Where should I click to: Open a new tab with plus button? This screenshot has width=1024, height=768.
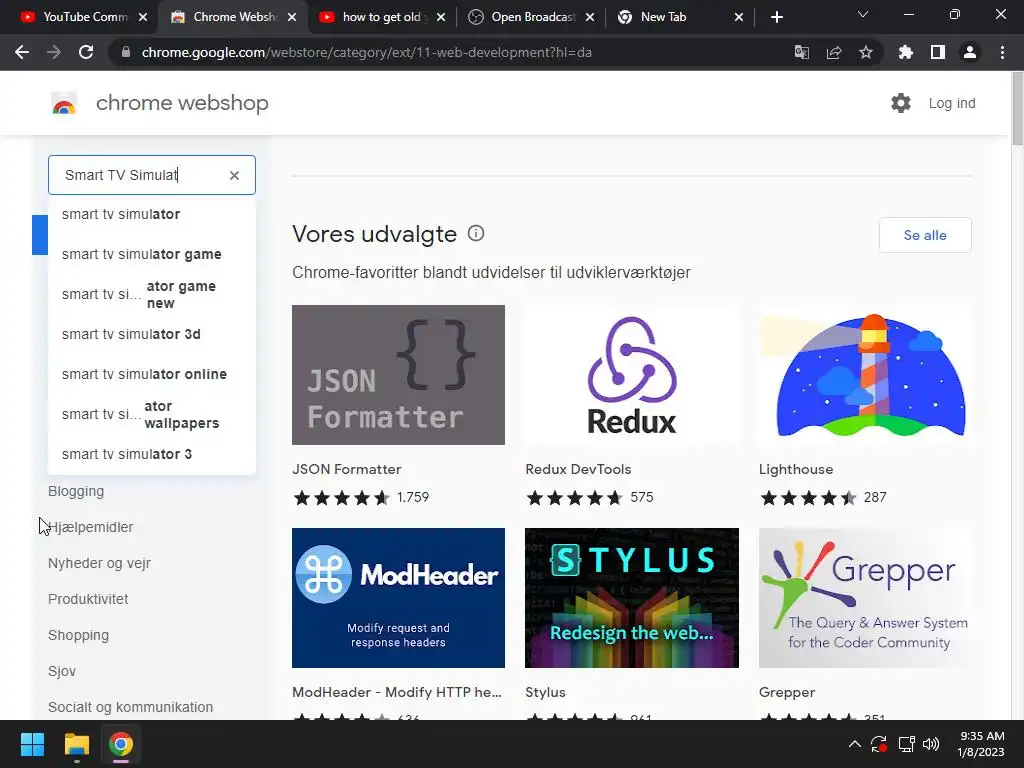click(x=776, y=17)
